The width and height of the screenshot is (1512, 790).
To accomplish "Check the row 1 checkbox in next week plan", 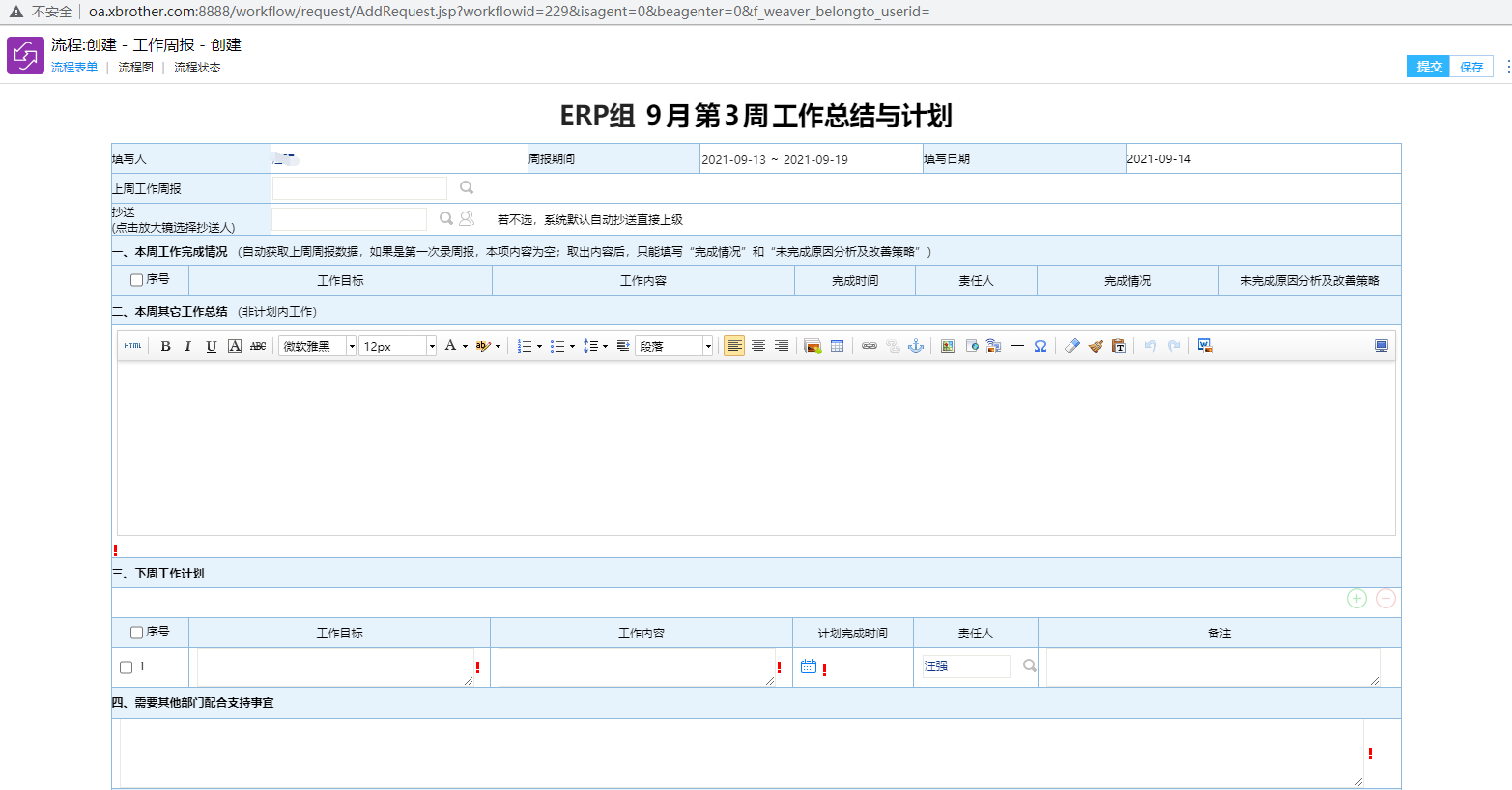I will (127, 667).
